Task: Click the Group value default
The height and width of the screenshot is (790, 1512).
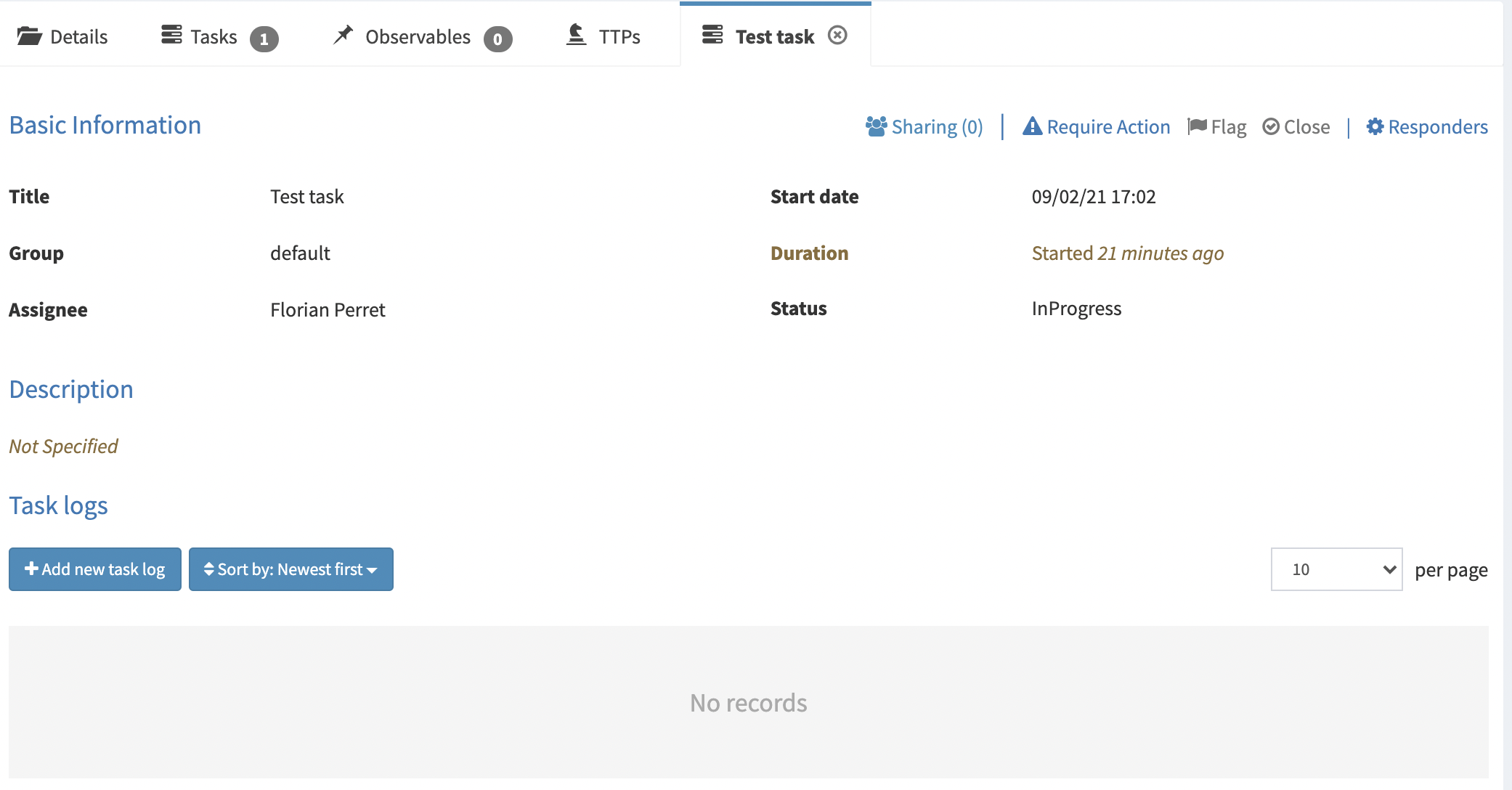Action: click(300, 253)
